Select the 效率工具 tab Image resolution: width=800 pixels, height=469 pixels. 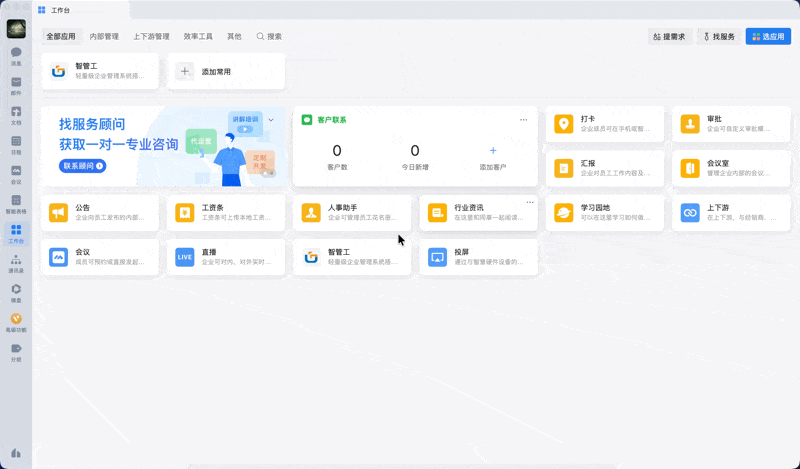coord(198,36)
